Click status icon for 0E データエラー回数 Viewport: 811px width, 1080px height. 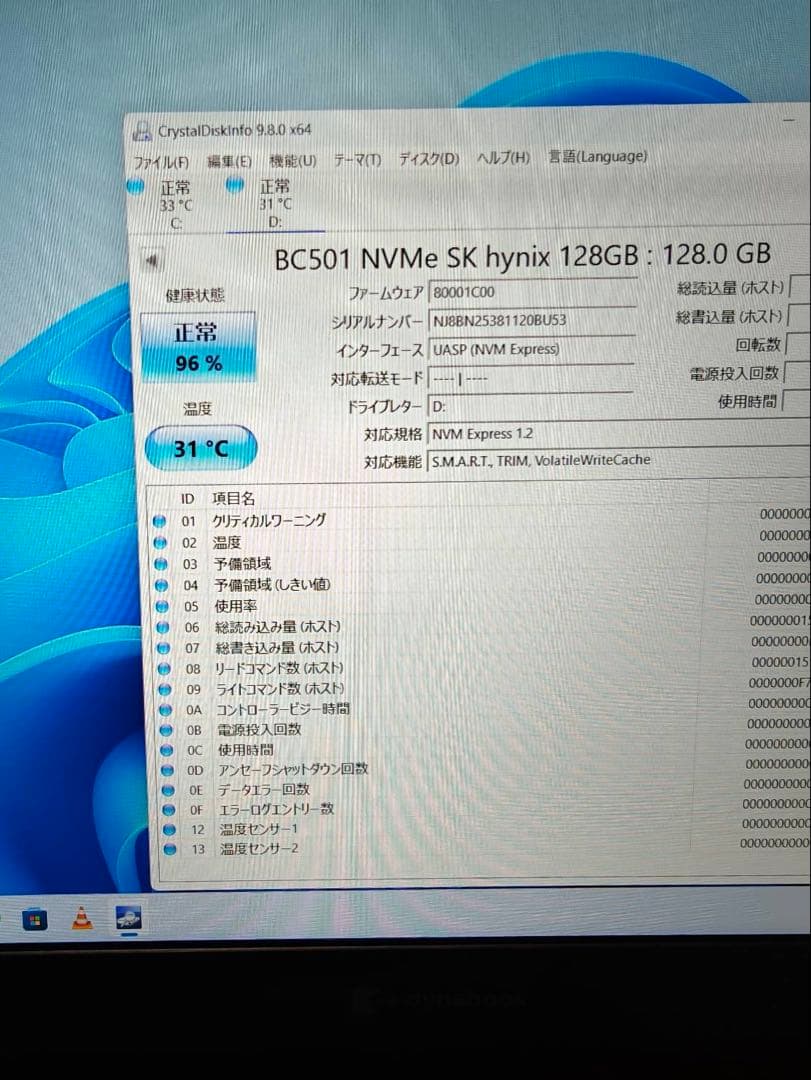[168, 790]
